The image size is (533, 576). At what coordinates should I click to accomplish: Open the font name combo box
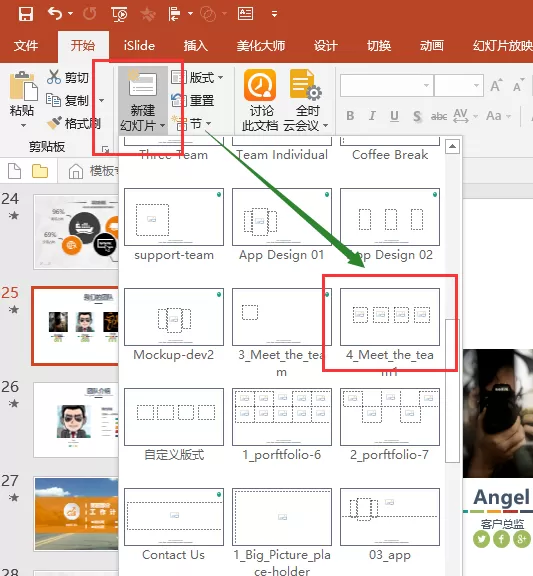tap(387, 86)
